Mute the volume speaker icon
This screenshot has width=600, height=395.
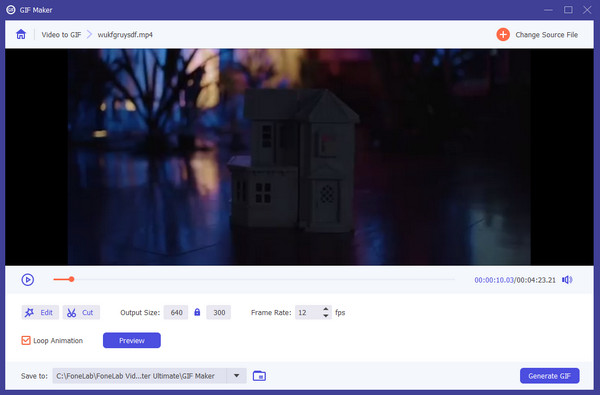[567, 280]
